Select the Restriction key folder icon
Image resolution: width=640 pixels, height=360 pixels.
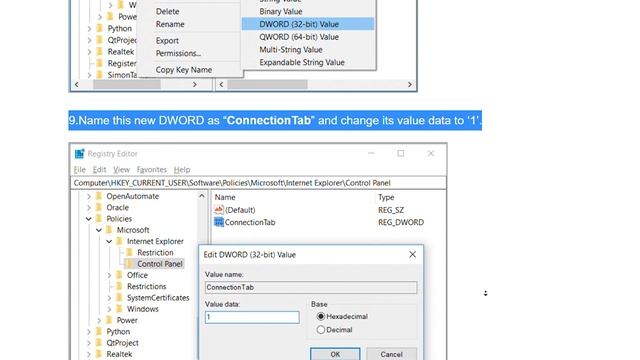point(130,252)
